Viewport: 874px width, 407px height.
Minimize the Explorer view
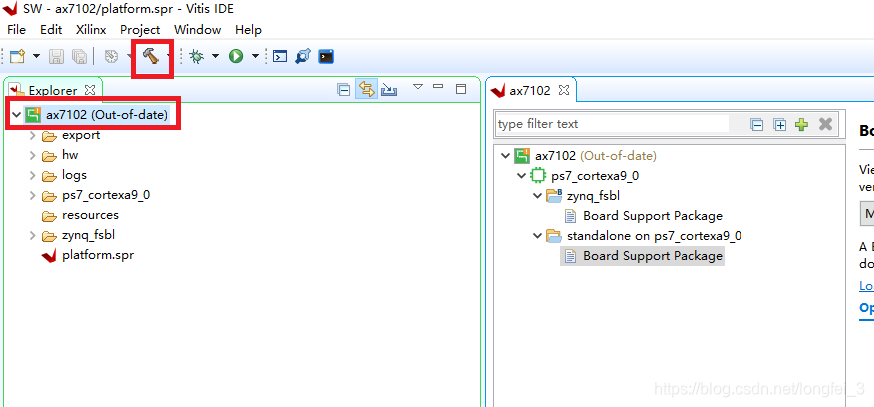[438, 87]
